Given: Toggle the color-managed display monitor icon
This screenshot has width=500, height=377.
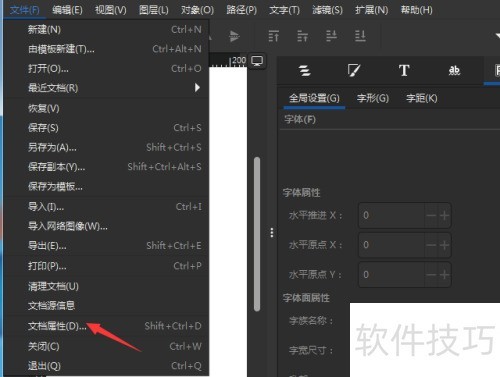Looking at the screenshot, I should click(257, 61).
